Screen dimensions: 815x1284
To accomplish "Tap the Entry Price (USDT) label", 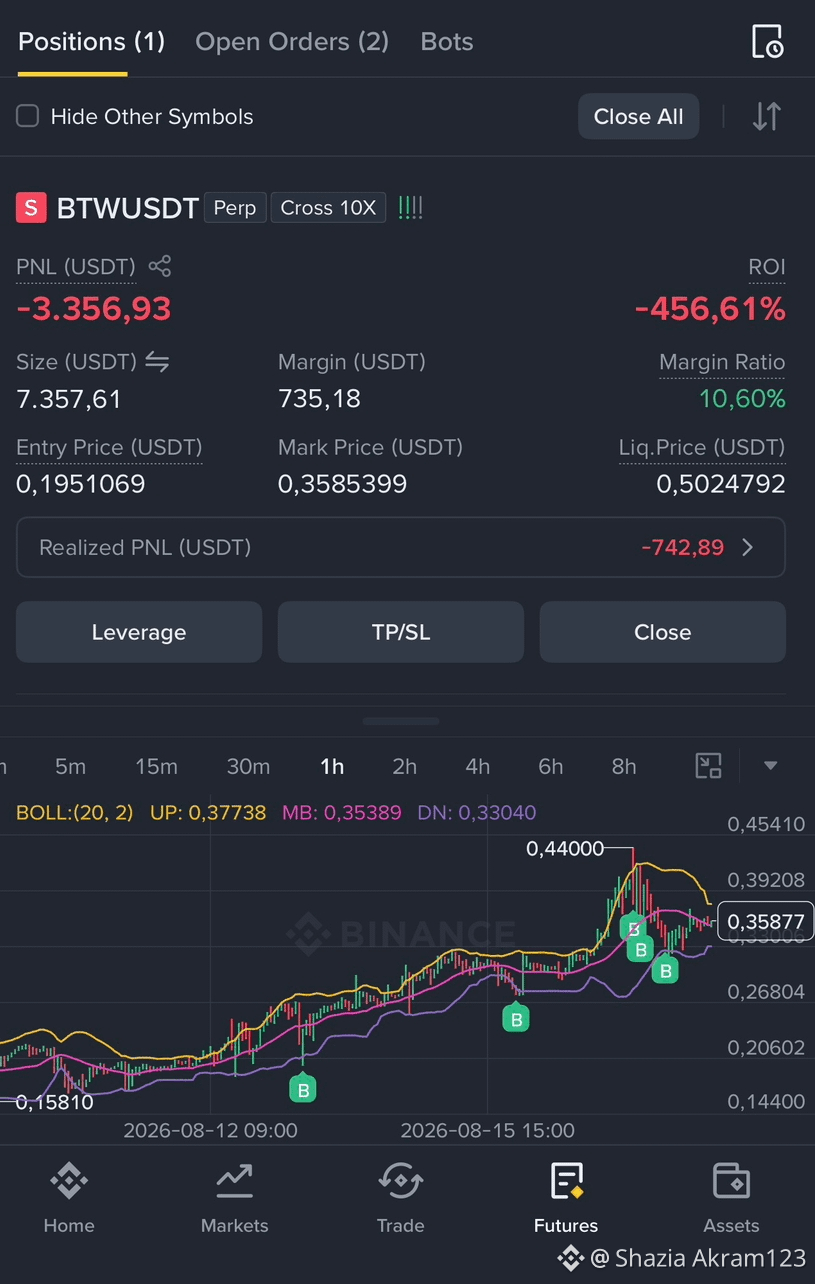I will pos(109,447).
